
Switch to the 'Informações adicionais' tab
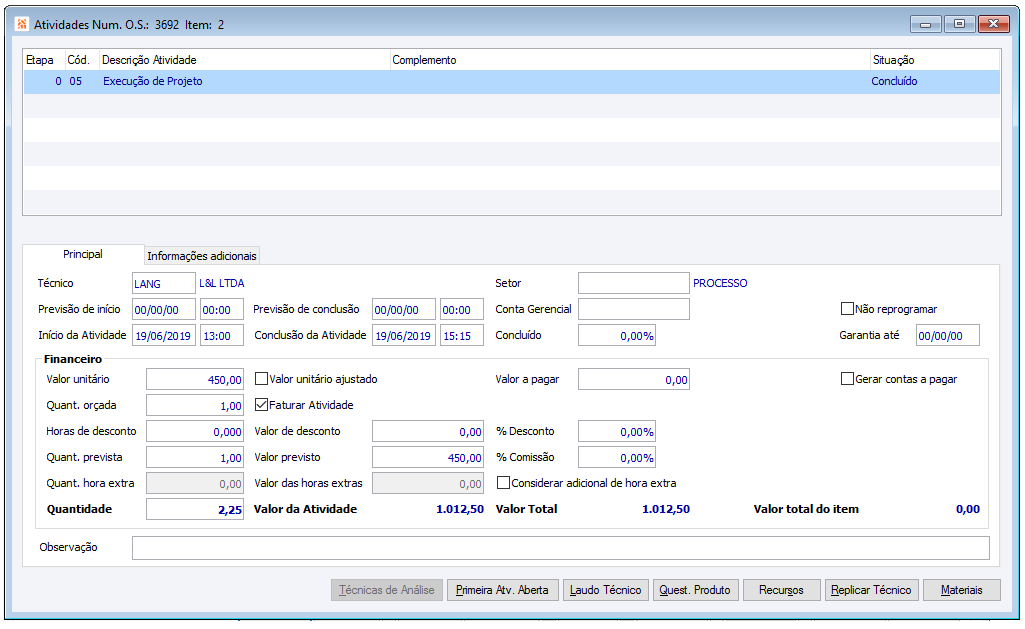pos(202,255)
